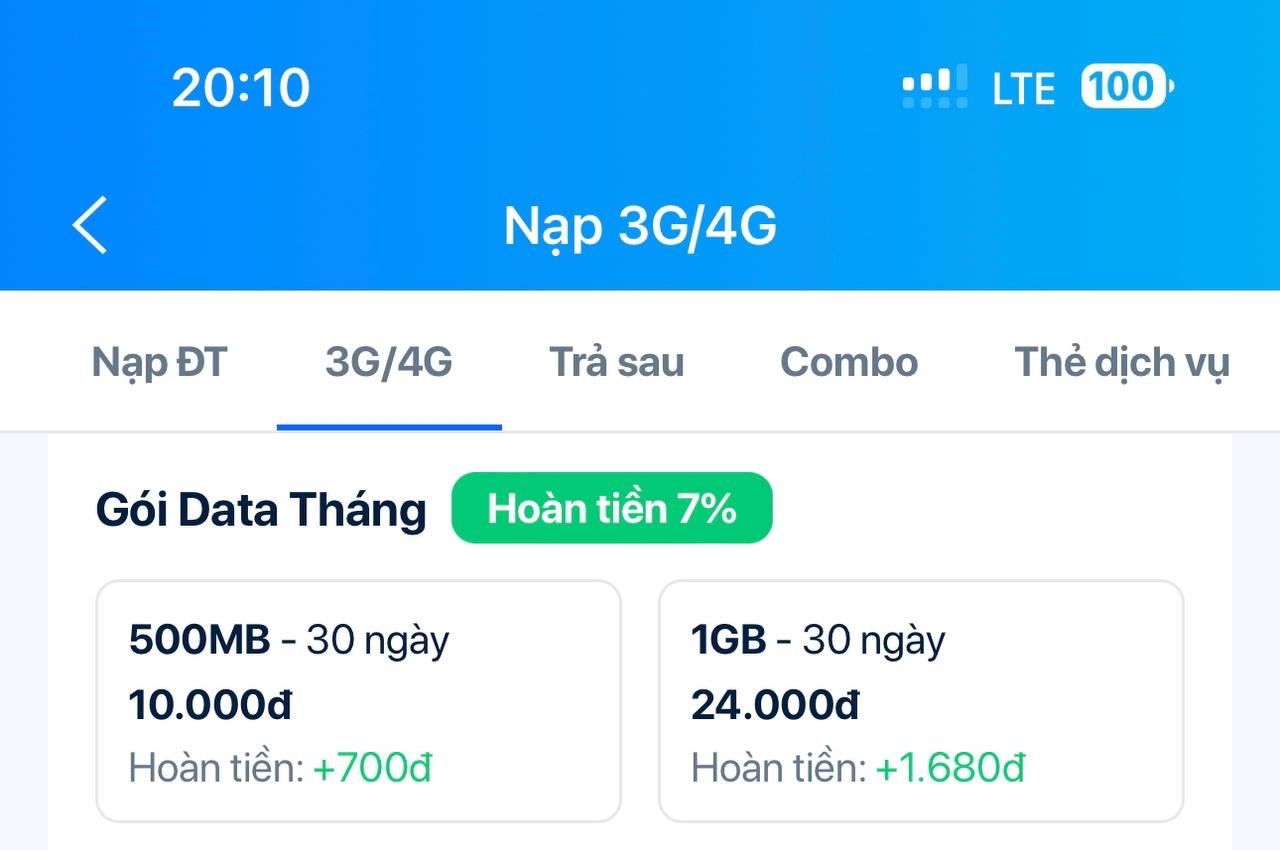Tap the Gói Data Tháng heading
Viewport: 1280px width, 850px height.
click(261, 510)
